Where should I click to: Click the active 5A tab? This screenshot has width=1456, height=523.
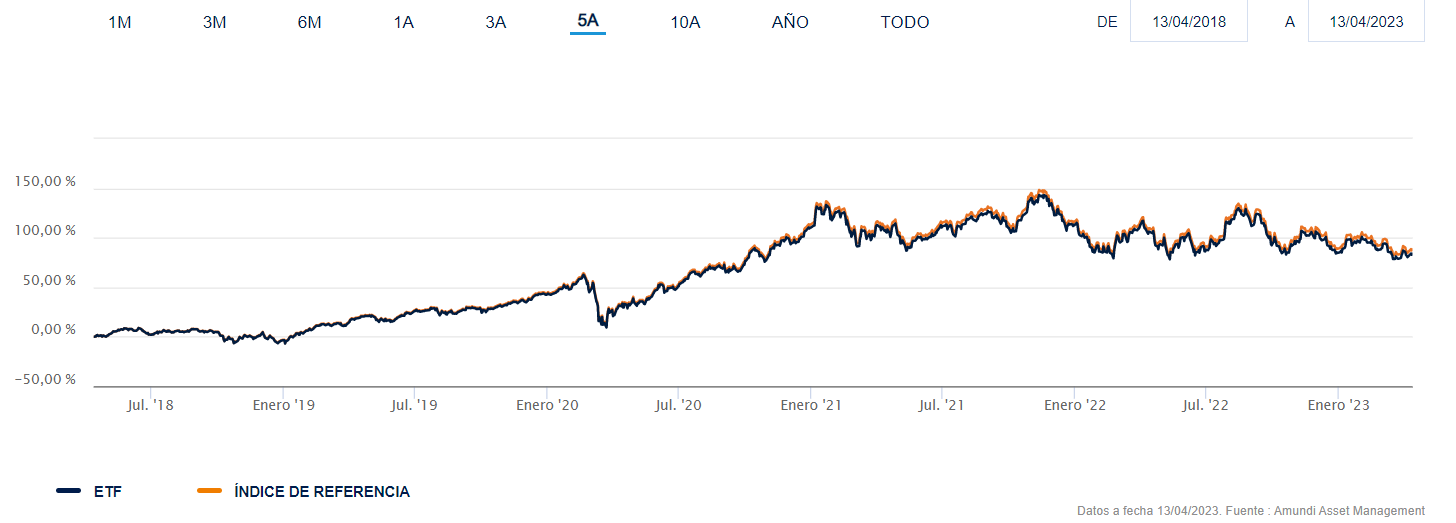tap(588, 21)
